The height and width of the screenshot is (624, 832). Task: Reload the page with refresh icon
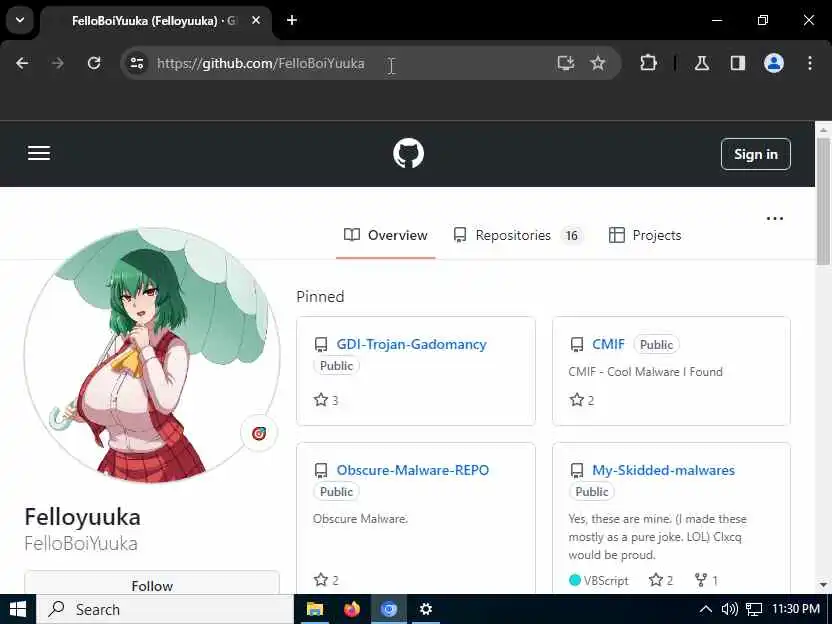coord(94,64)
